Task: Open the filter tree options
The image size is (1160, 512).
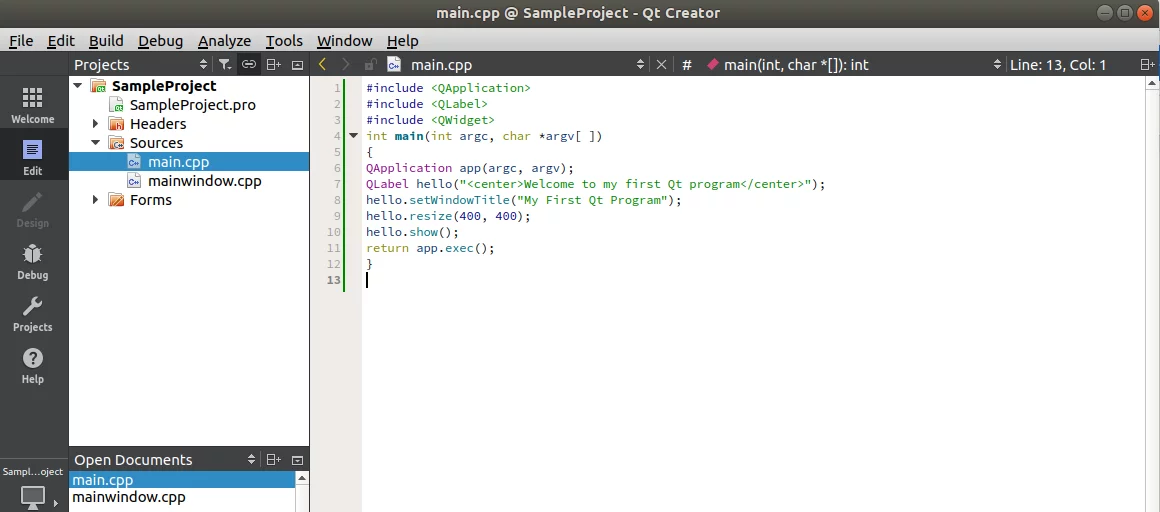Action: pyautogui.click(x=225, y=65)
